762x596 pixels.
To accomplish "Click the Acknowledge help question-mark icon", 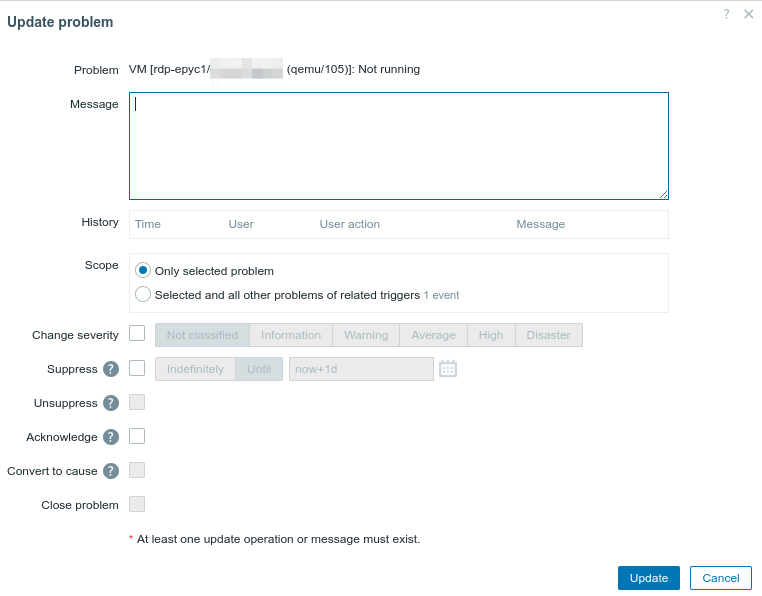I will pyautogui.click(x=112, y=437).
